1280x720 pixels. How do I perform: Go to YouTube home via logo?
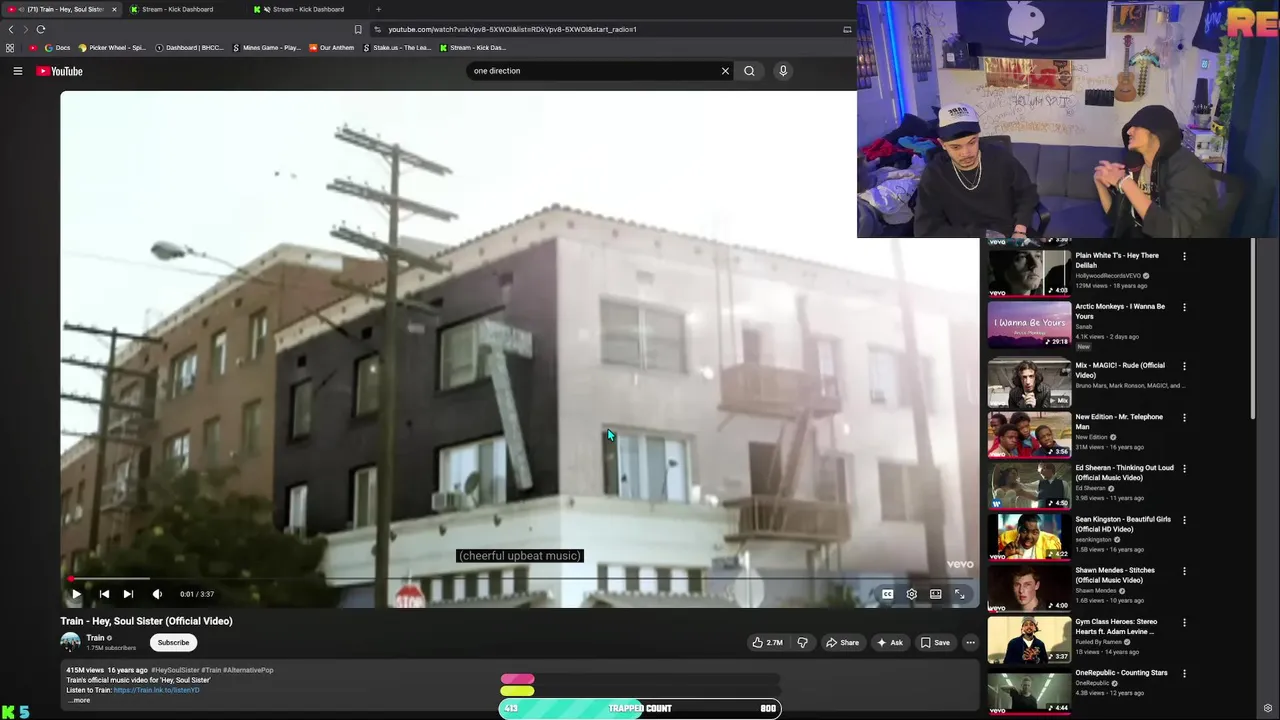coord(60,71)
